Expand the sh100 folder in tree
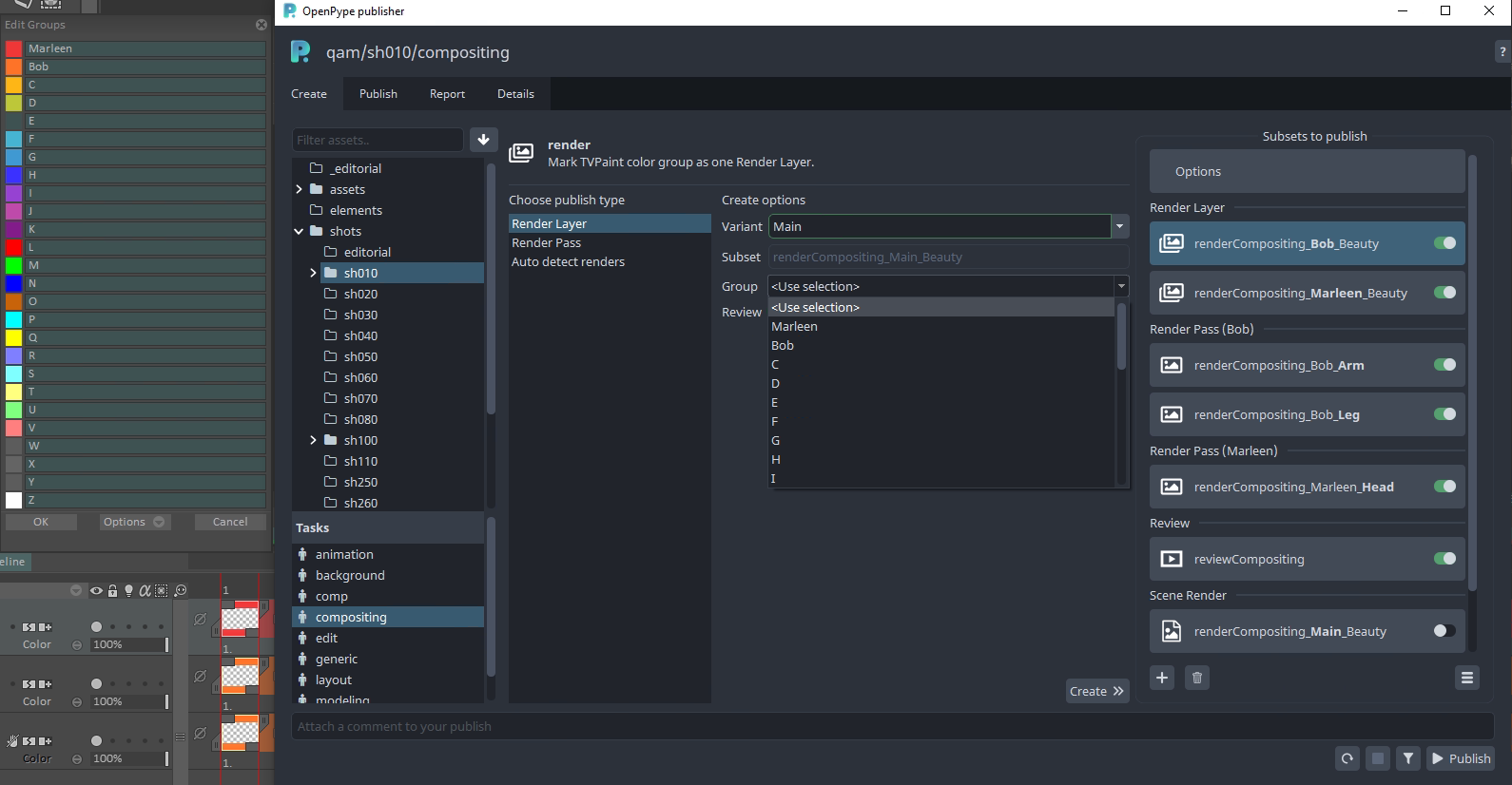The height and width of the screenshot is (785, 1512). coord(313,440)
